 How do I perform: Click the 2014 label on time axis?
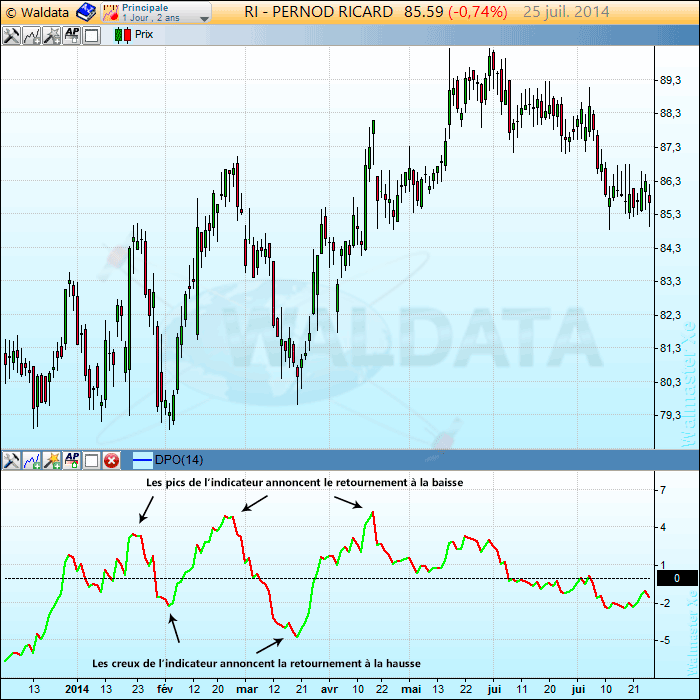77,689
